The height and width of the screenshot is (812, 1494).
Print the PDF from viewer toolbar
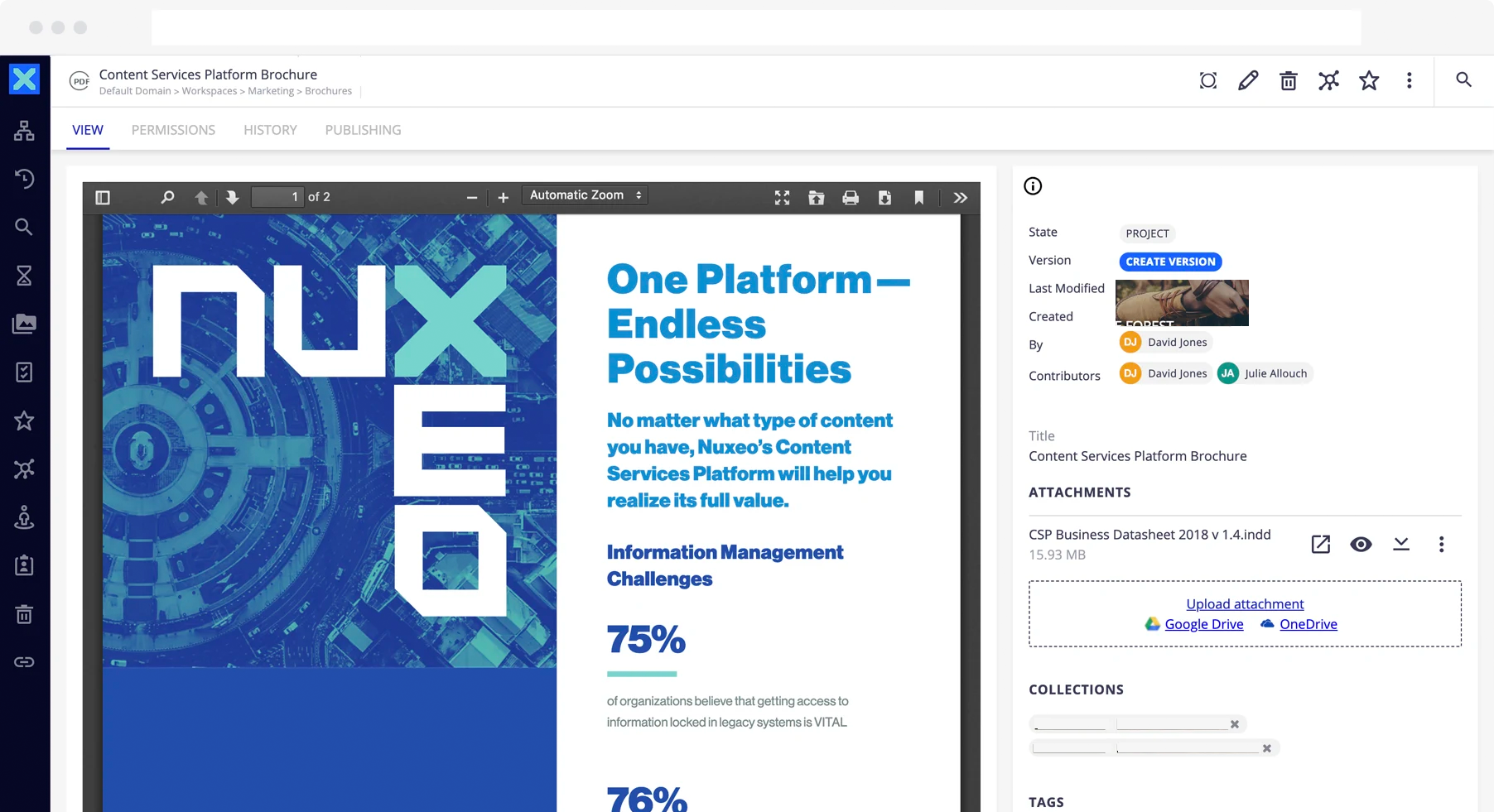[851, 198]
